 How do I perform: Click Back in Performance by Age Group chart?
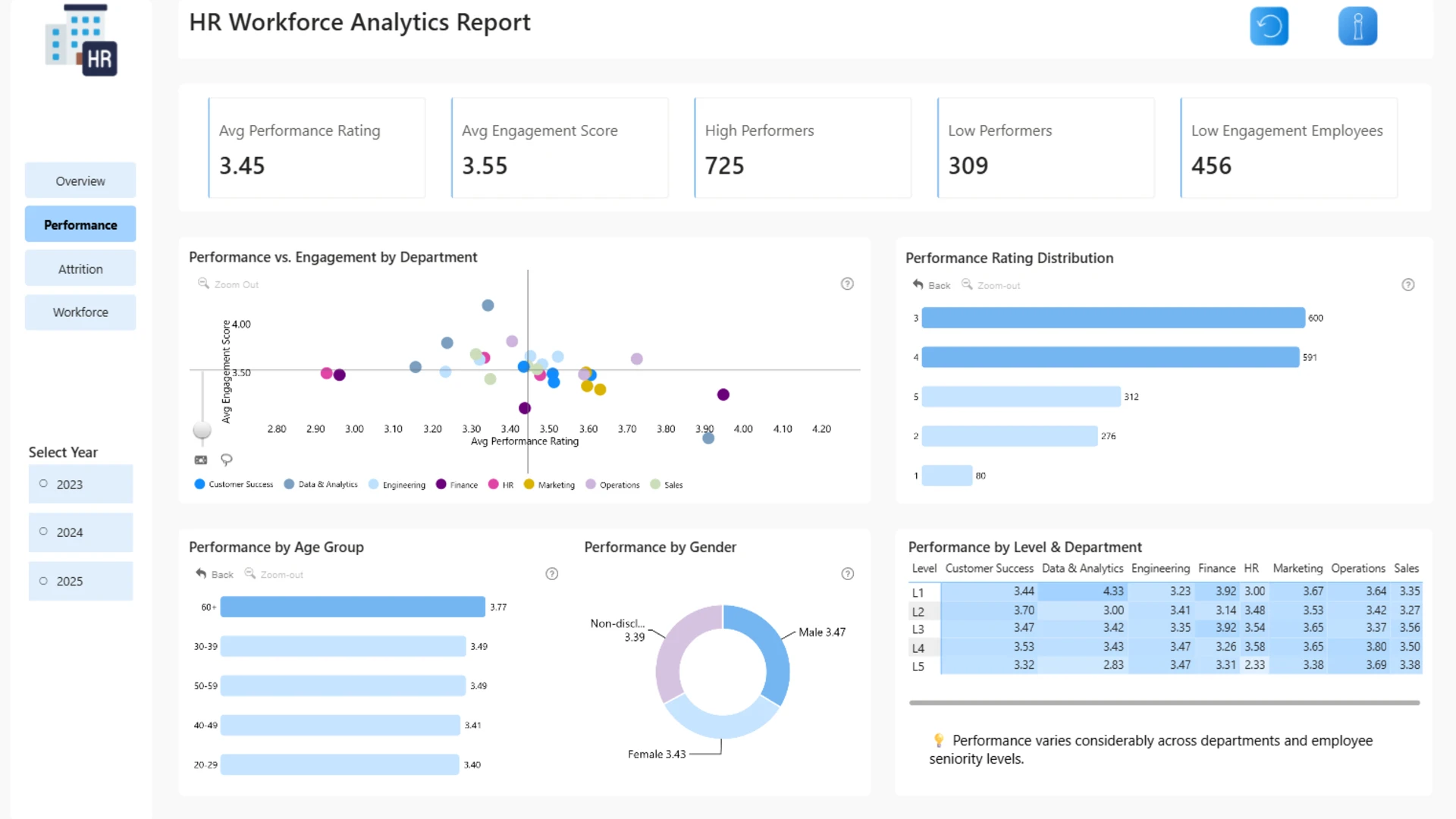tap(215, 574)
